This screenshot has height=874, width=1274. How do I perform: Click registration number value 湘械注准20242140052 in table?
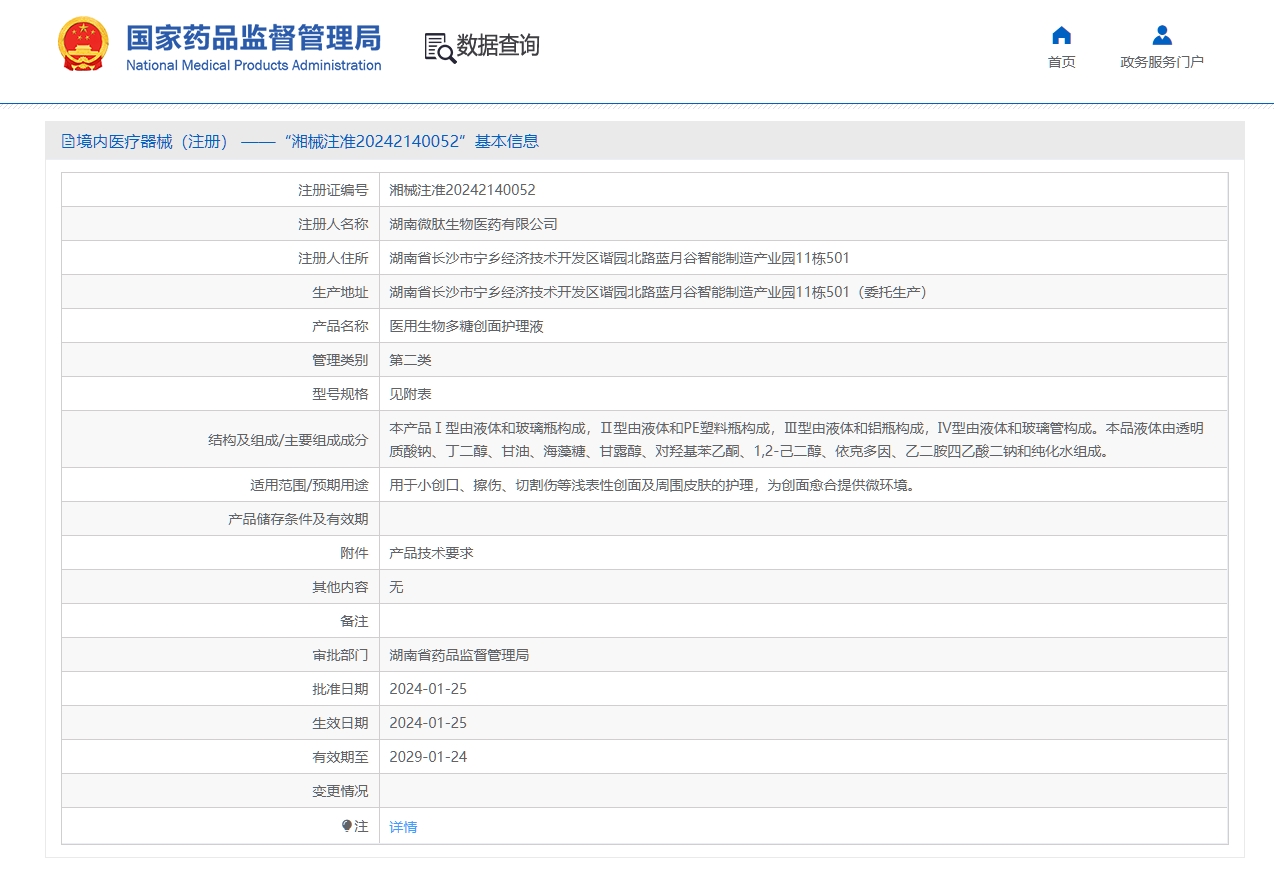pyautogui.click(x=462, y=190)
